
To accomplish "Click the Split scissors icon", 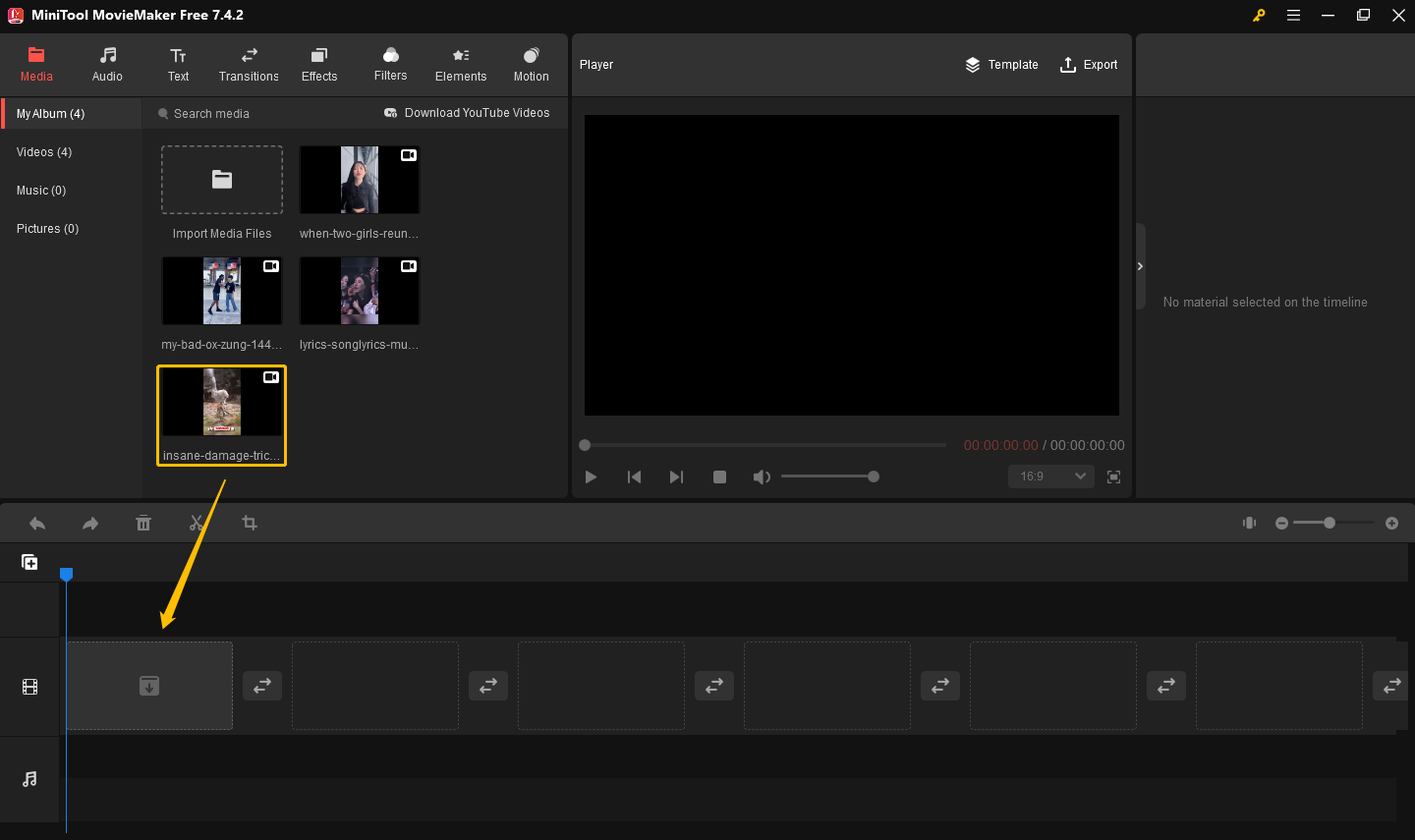I will [197, 524].
